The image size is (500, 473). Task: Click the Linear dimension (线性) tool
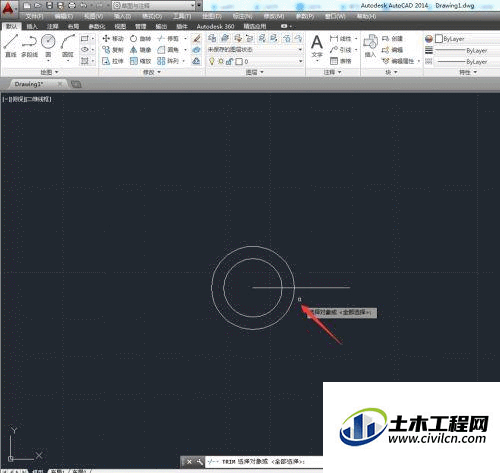point(340,39)
